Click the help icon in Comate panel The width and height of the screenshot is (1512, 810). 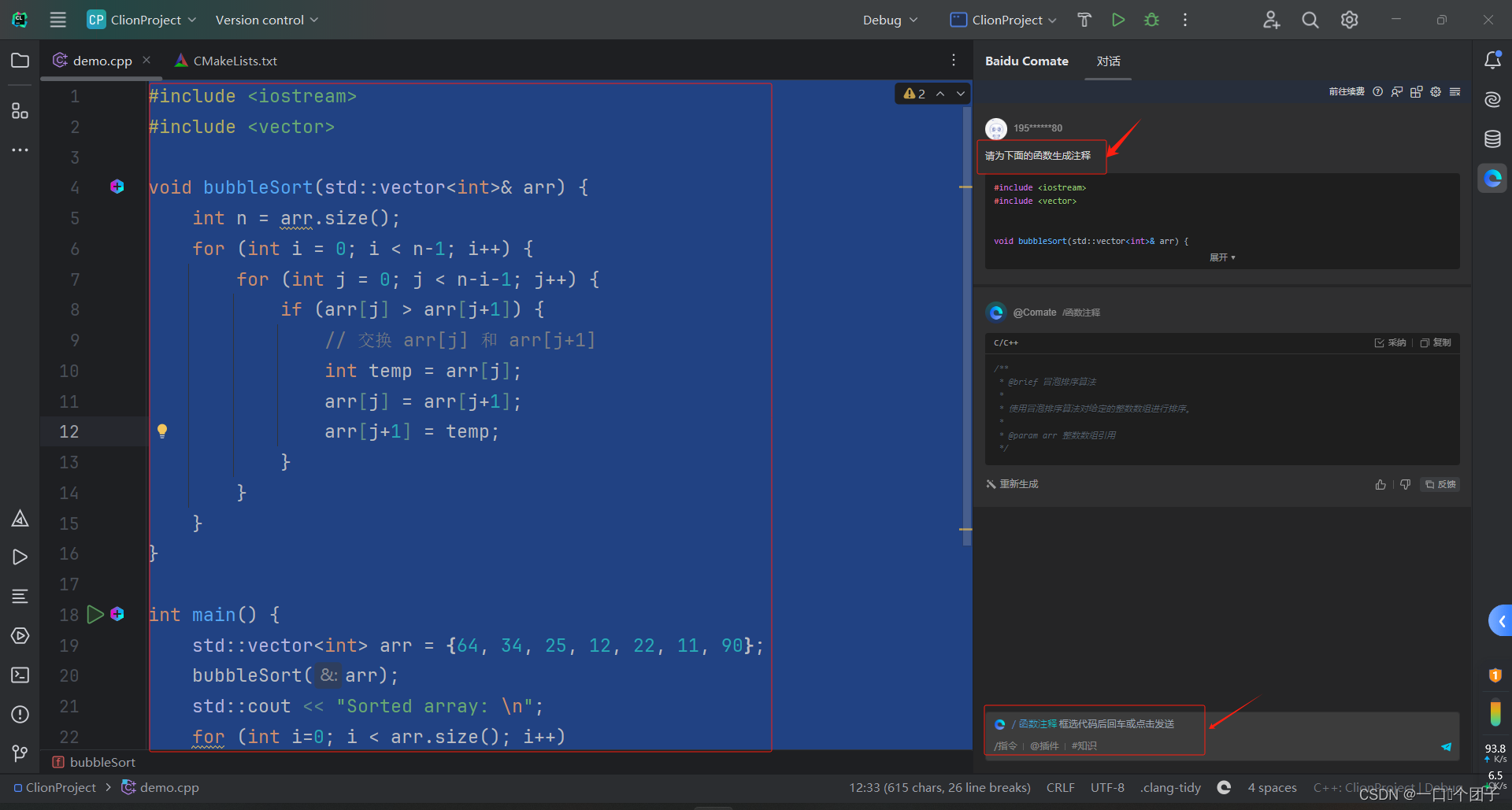coord(1377,91)
